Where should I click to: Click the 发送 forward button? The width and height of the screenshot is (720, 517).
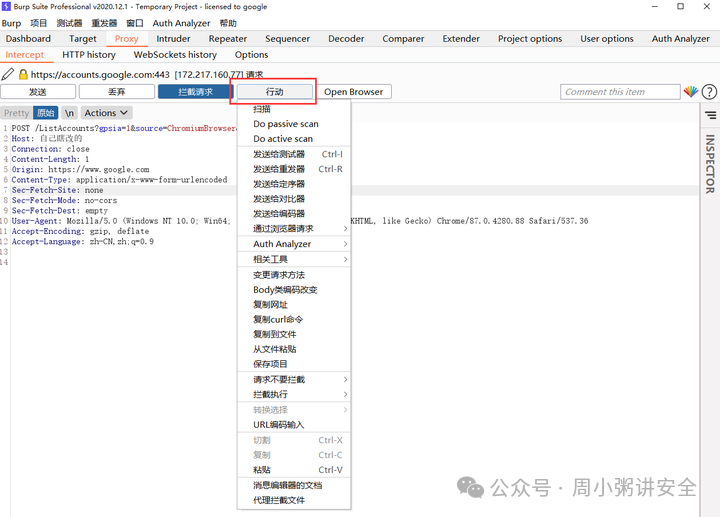pos(38,92)
